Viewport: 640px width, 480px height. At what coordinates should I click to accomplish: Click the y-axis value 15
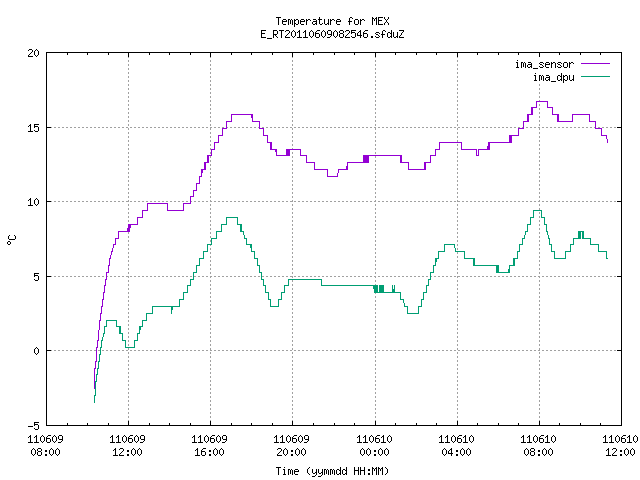point(34,128)
